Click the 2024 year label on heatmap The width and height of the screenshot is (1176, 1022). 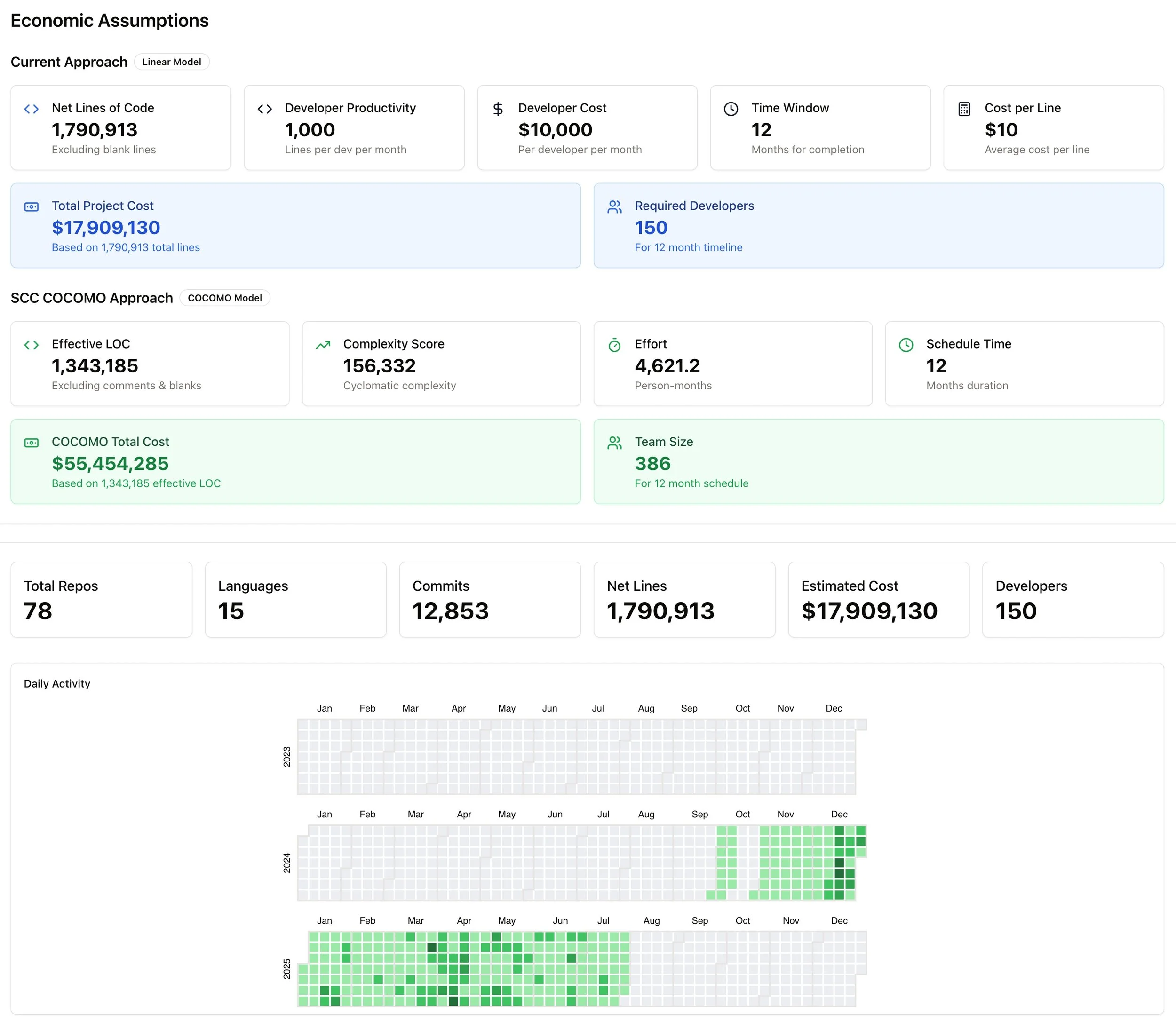(287, 862)
